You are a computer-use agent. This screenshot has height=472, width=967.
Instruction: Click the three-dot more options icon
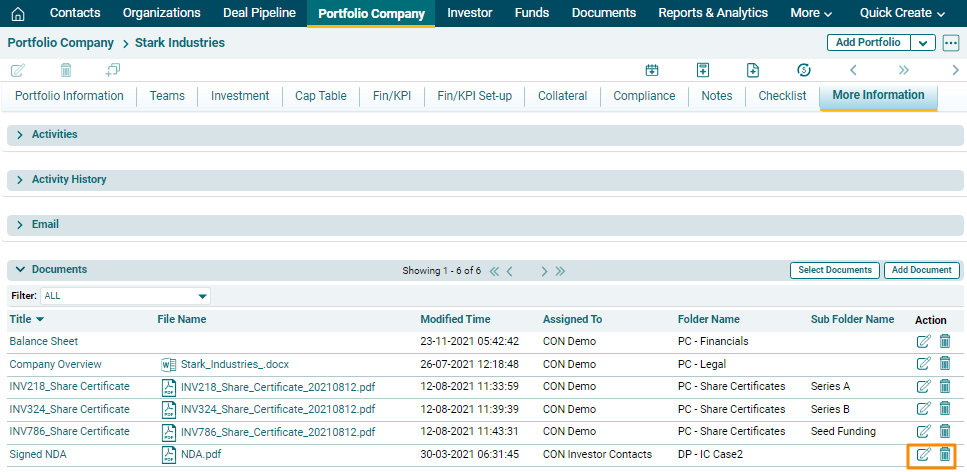coord(950,43)
